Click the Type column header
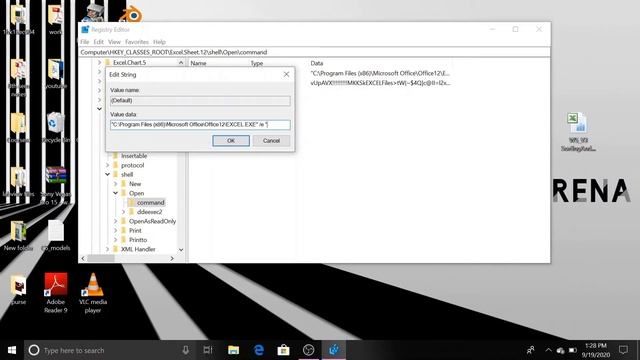 tap(257, 63)
